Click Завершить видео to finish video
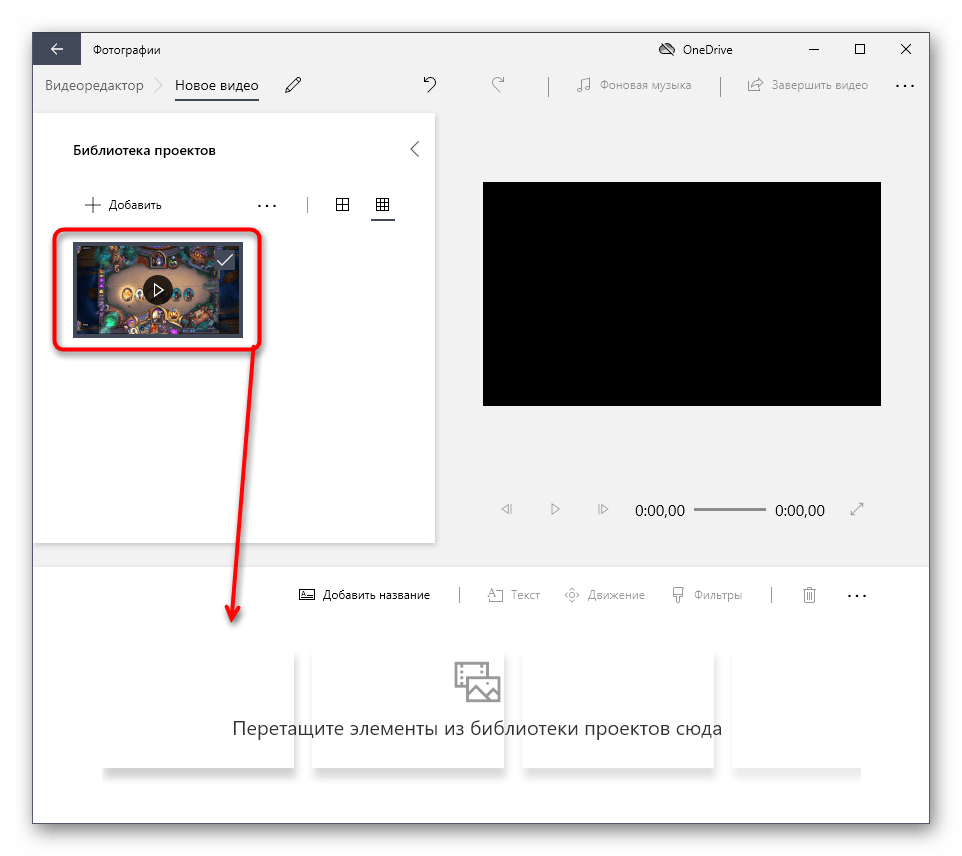This screenshot has height=856, width=962. [808, 86]
